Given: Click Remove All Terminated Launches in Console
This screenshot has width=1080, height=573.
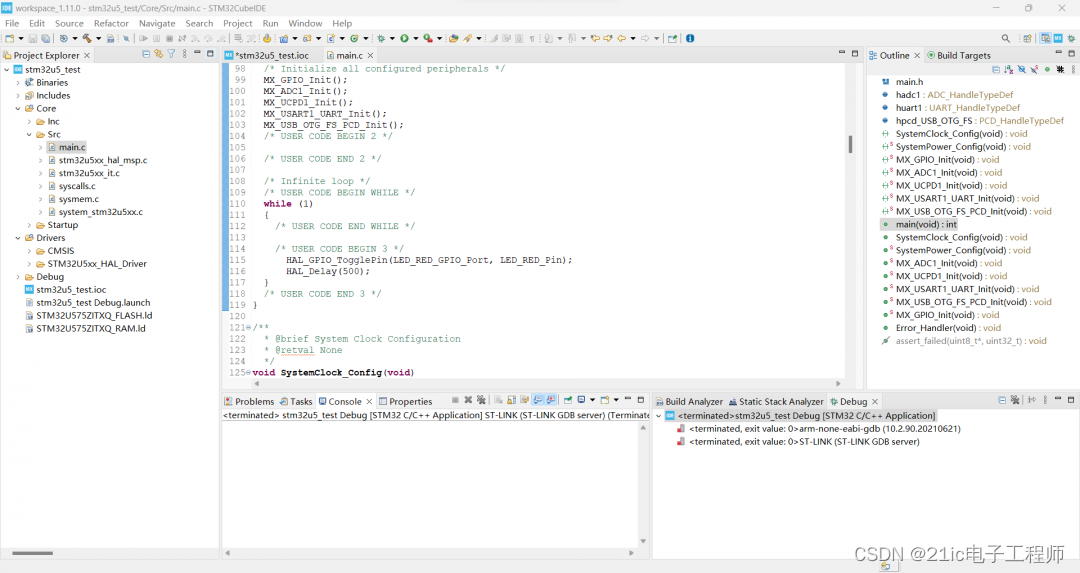Looking at the screenshot, I should (481, 400).
